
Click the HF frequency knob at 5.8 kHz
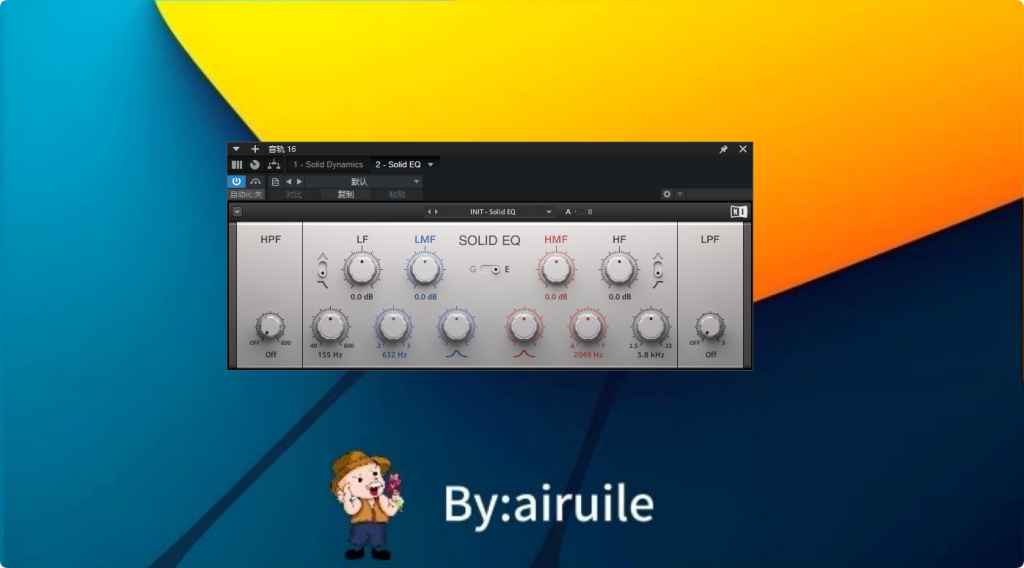(650, 327)
